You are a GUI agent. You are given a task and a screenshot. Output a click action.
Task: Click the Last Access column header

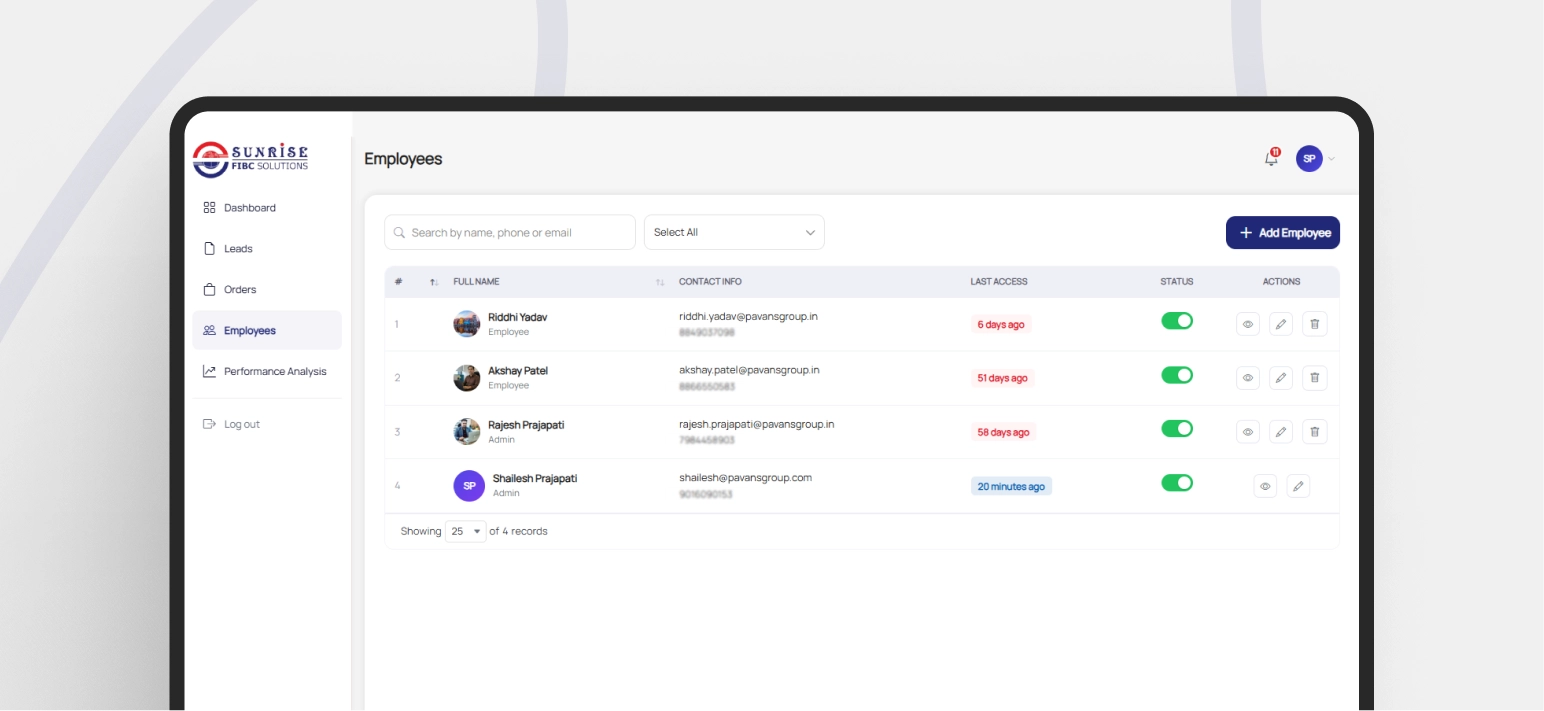pyautogui.click(x=999, y=282)
